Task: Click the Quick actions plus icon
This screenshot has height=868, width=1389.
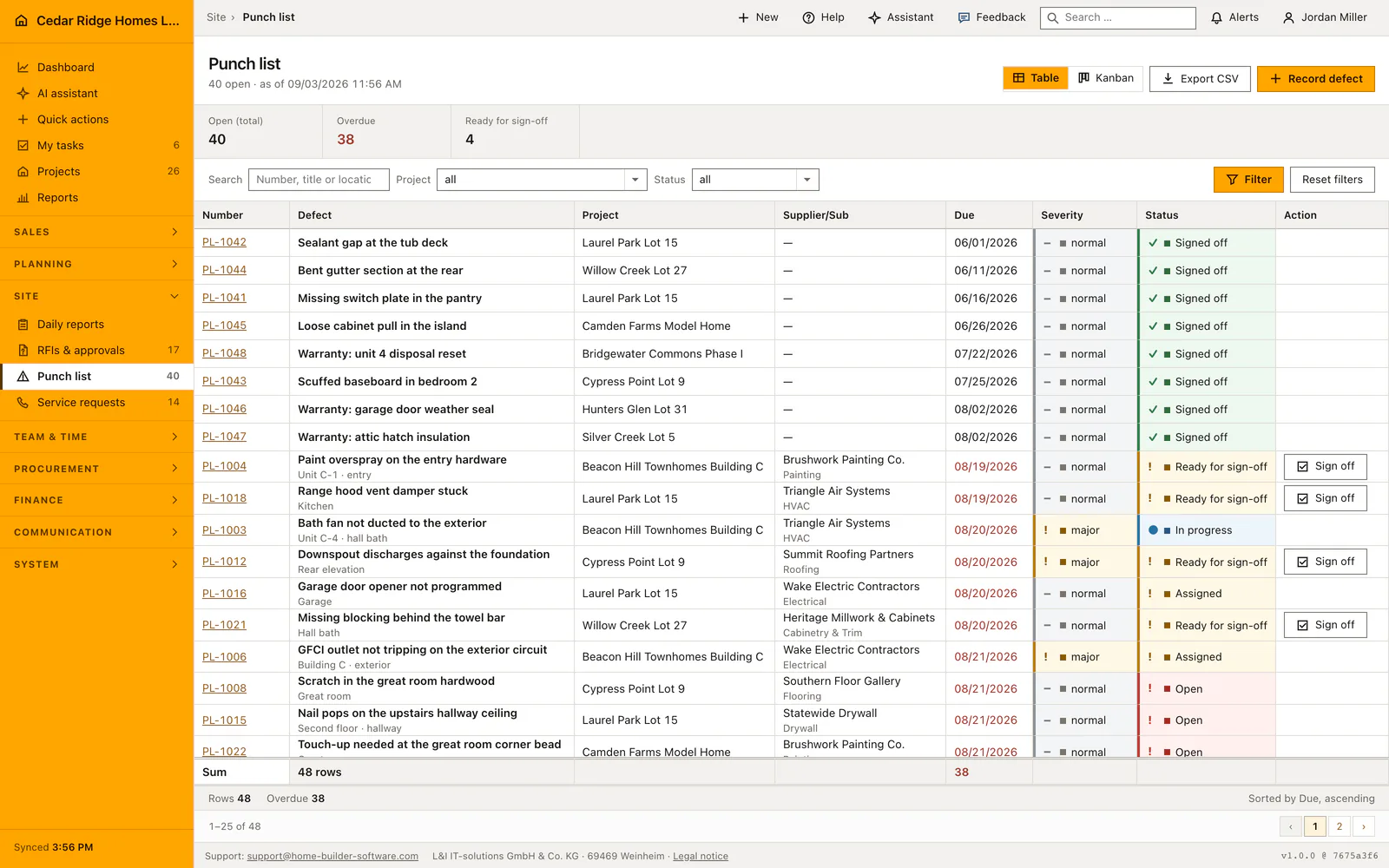Action: 23,120
